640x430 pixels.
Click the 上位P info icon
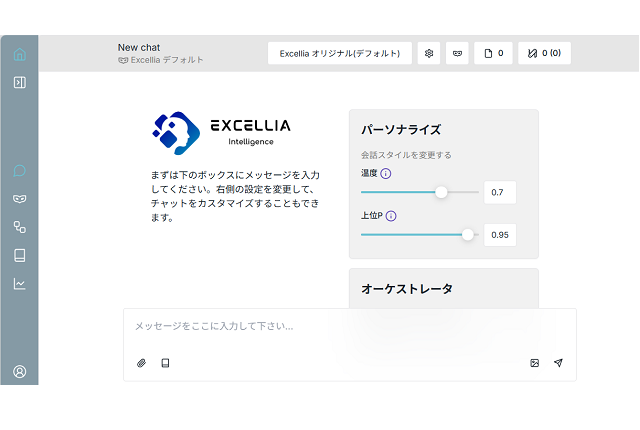point(391,215)
